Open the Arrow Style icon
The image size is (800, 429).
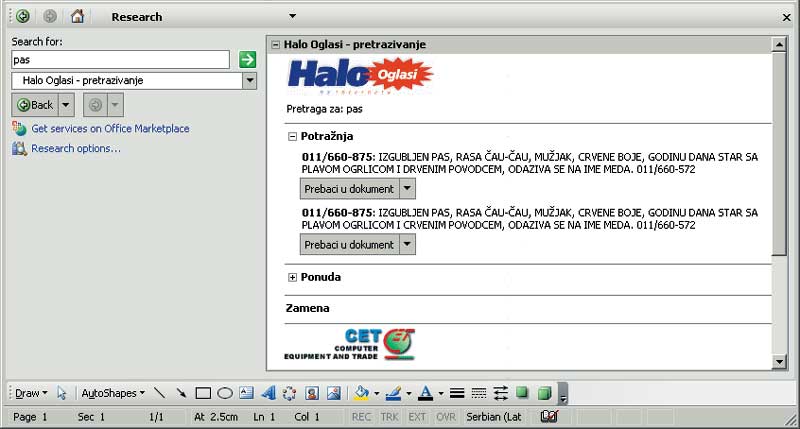click(x=501, y=393)
